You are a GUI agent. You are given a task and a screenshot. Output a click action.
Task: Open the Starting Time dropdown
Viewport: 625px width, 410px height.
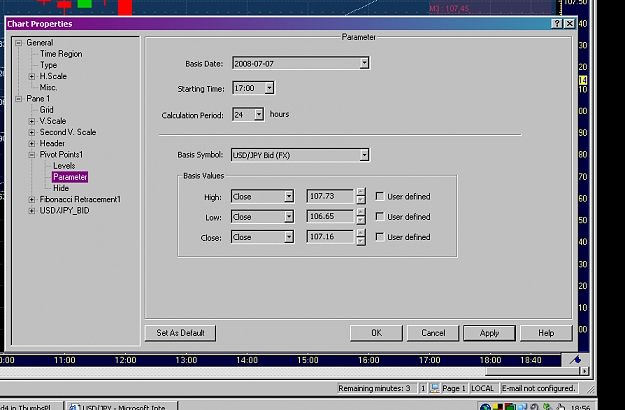[x=269, y=88]
